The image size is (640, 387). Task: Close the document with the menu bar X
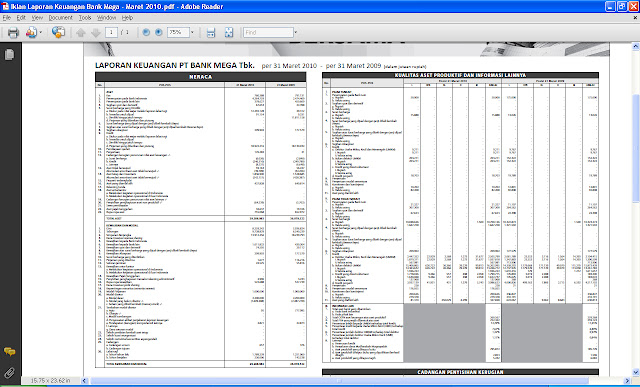tap(635, 18)
